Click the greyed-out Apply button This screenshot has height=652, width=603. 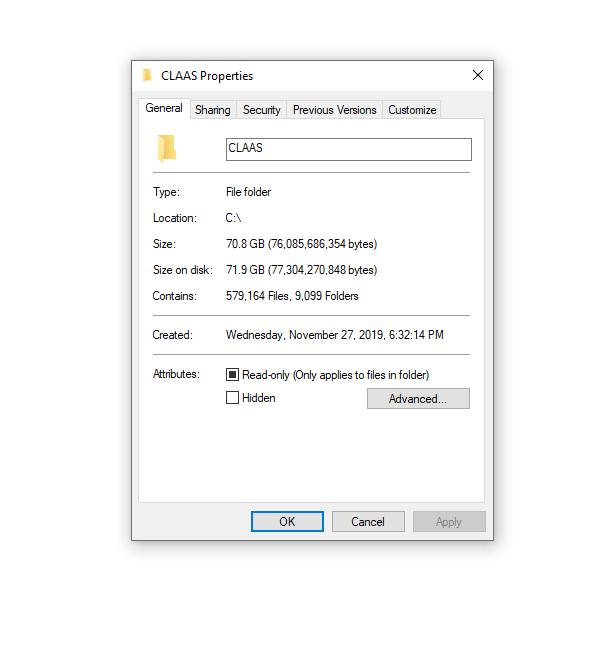[x=449, y=521]
